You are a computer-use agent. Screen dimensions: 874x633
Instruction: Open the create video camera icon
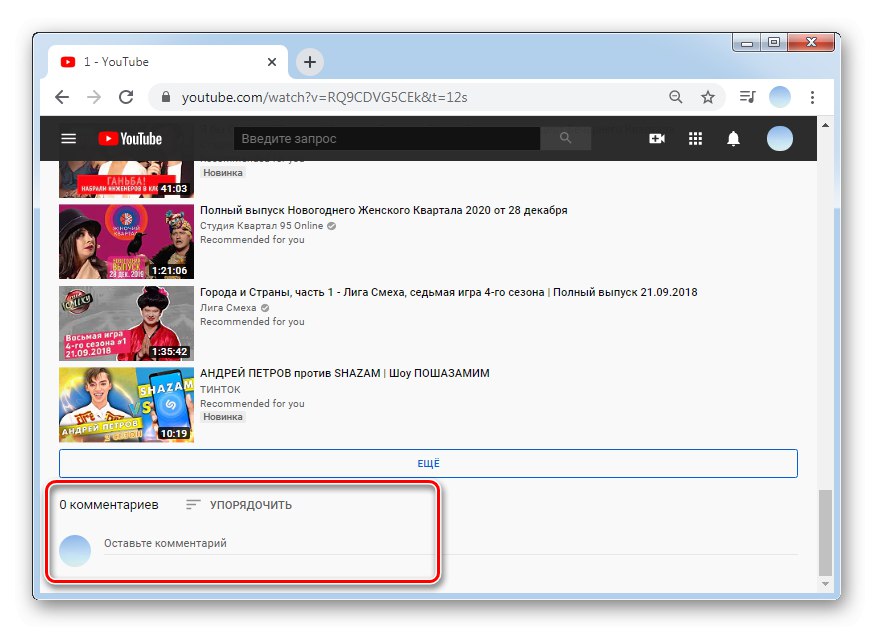point(657,138)
